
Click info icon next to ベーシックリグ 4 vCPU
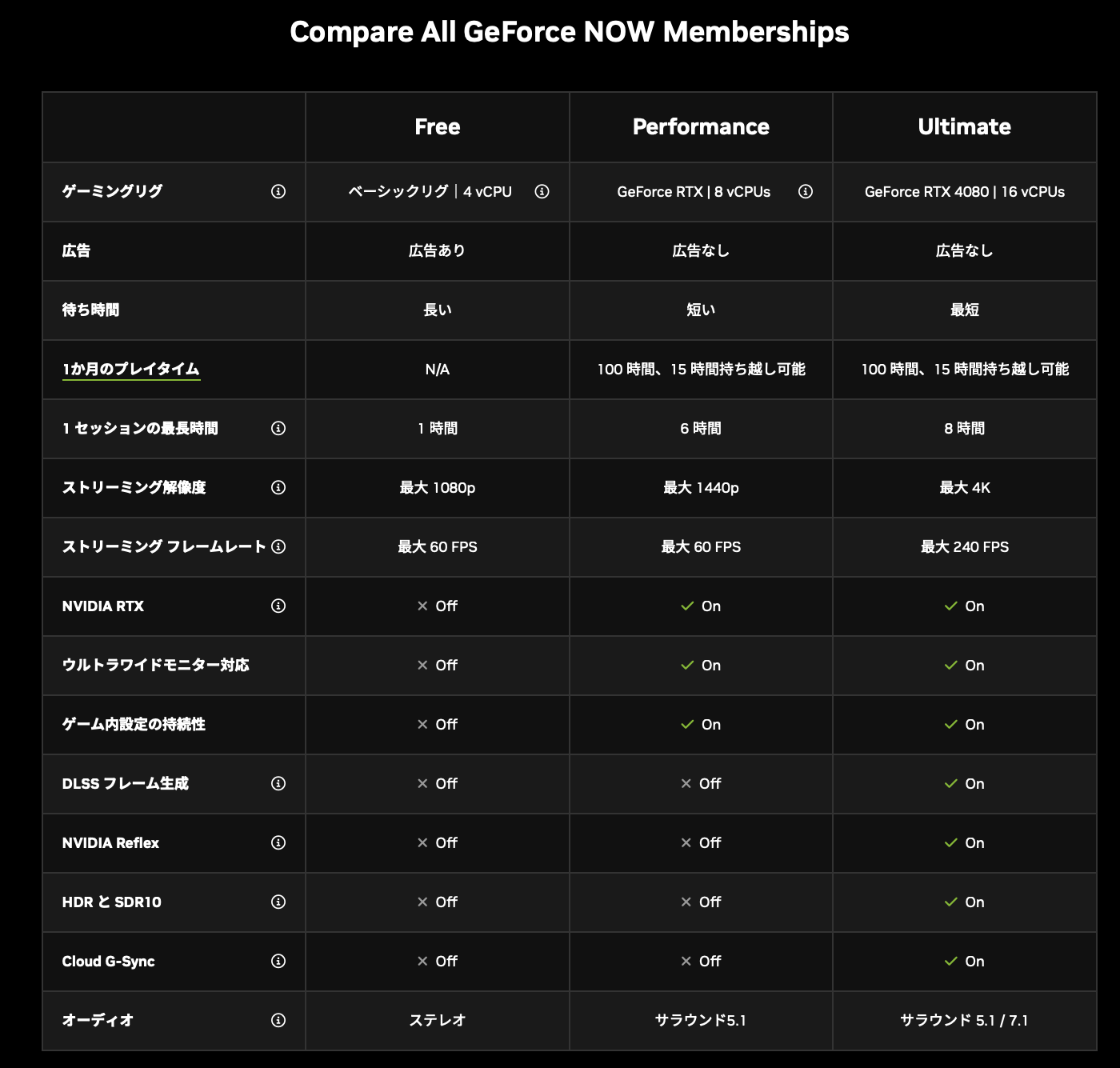[542, 191]
